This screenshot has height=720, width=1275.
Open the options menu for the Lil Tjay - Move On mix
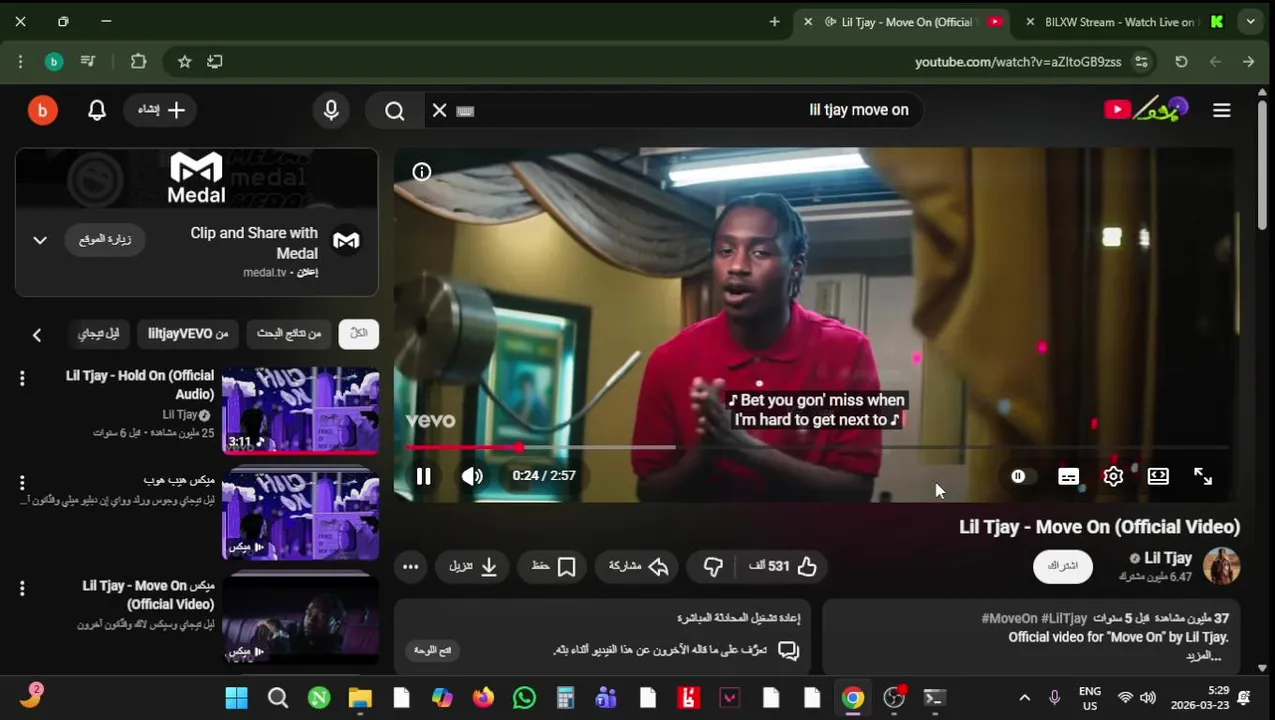tap(22, 589)
